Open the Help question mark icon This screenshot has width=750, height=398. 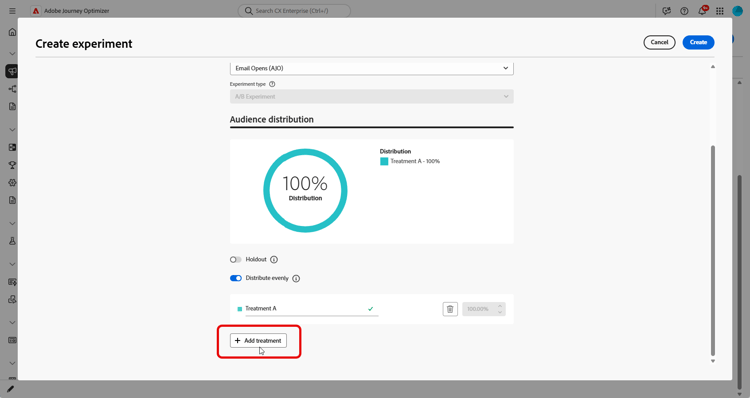(684, 11)
